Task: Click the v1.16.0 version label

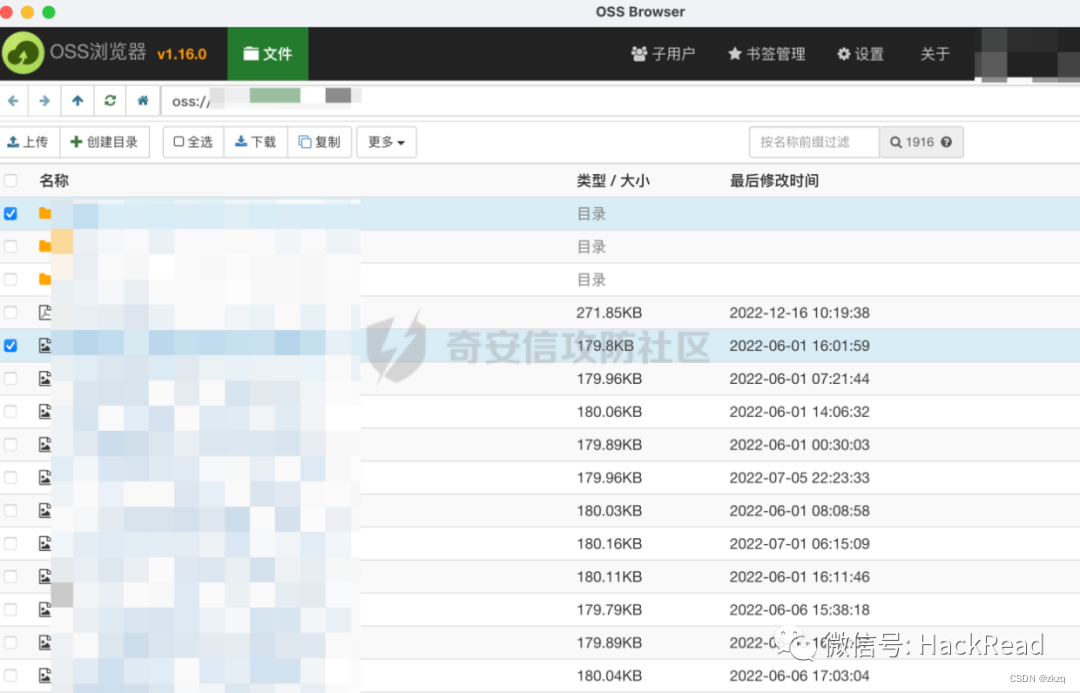Action: (x=182, y=54)
